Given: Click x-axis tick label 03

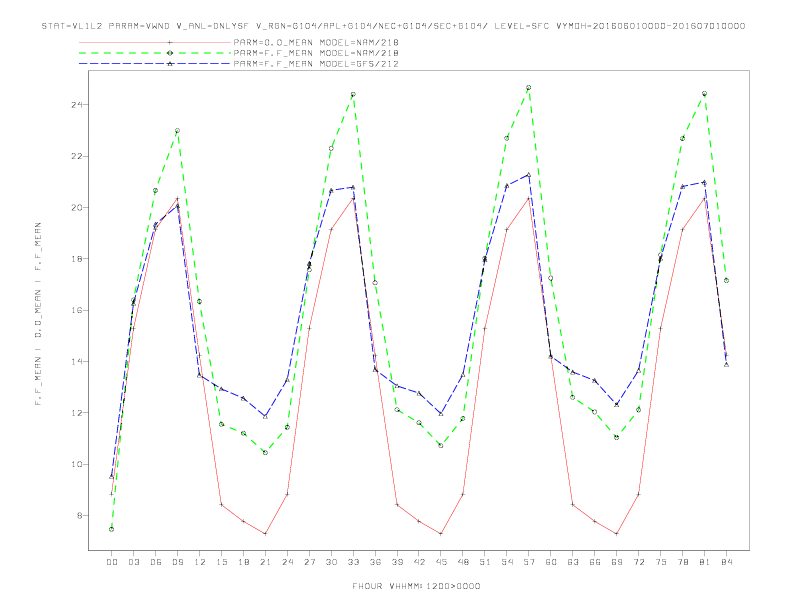Looking at the screenshot, I should pos(133,562).
